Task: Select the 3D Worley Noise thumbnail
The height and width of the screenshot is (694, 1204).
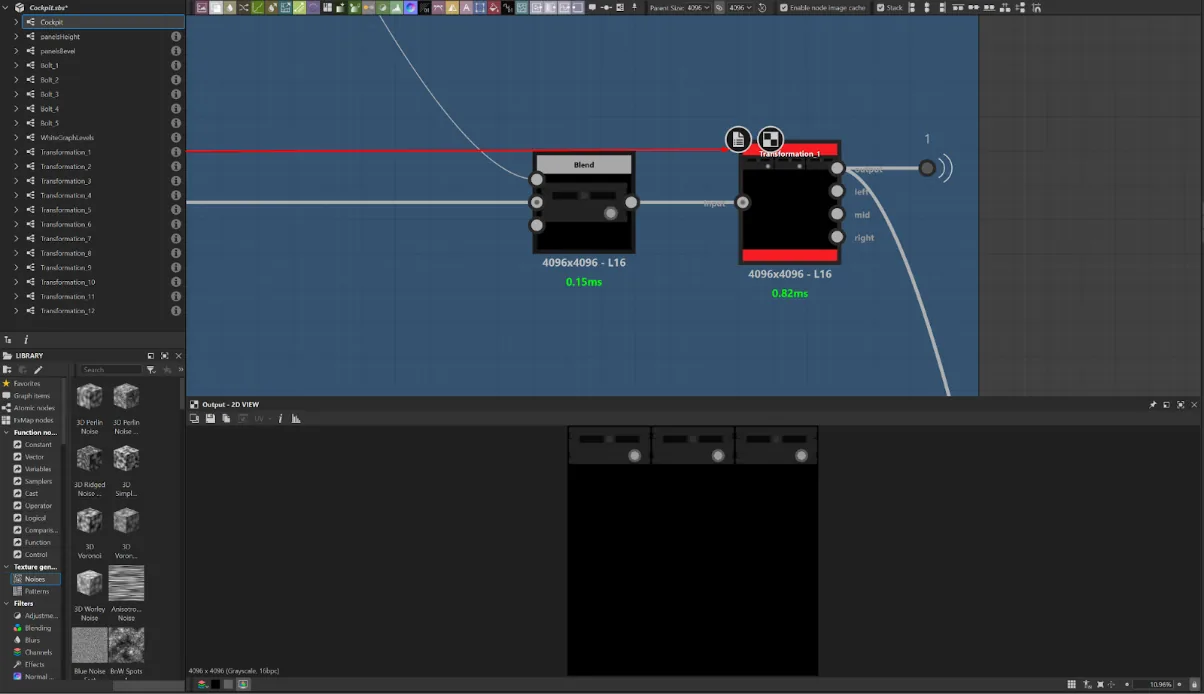Action: pos(89,583)
